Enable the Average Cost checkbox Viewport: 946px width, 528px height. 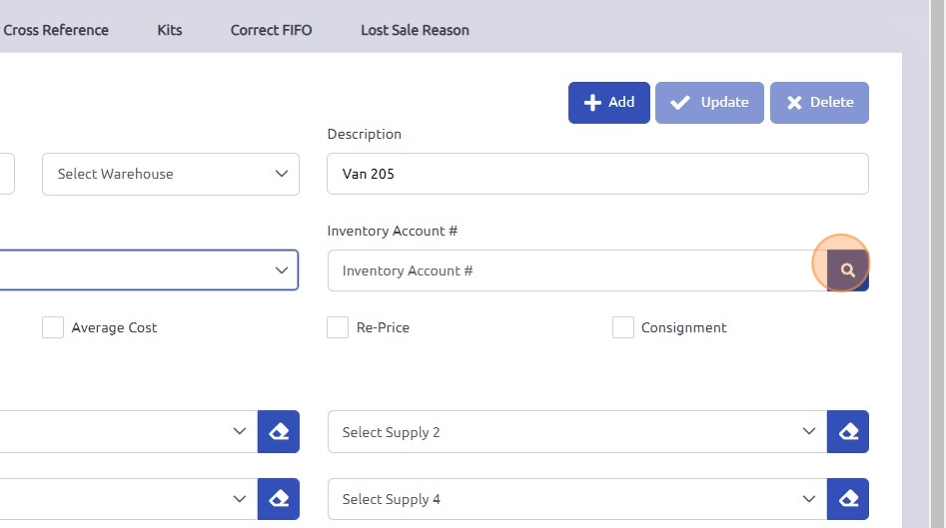53,327
